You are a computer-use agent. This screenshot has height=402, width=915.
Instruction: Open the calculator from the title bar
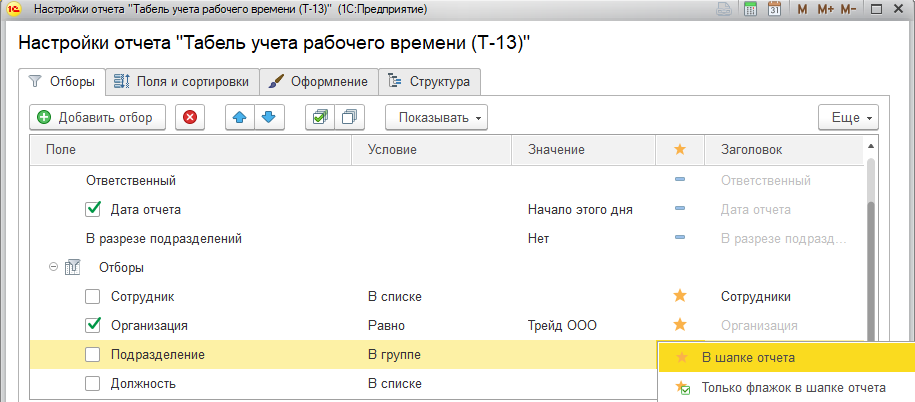749,9
